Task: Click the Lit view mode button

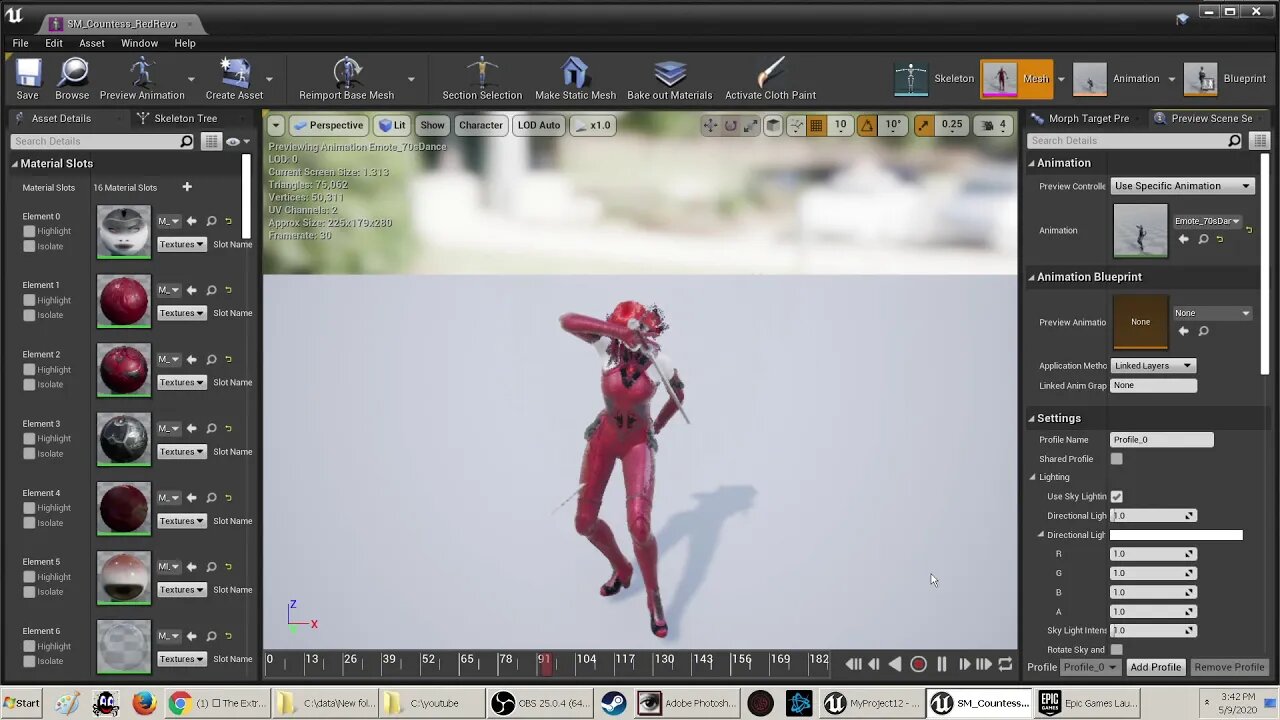Action: [x=392, y=125]
